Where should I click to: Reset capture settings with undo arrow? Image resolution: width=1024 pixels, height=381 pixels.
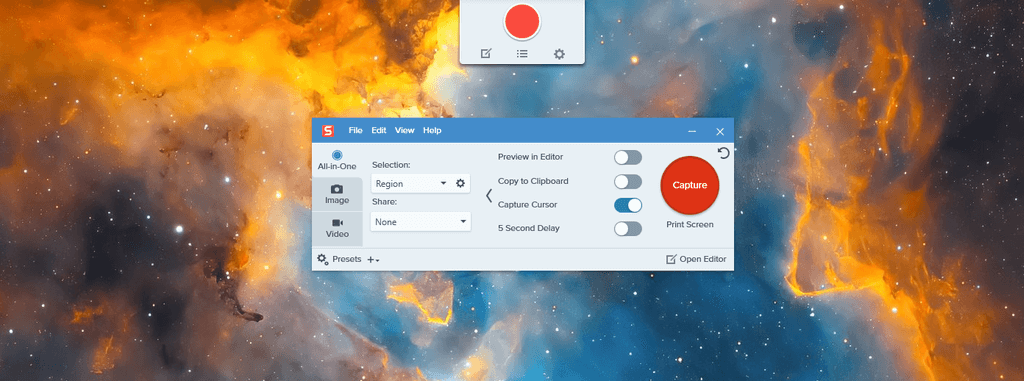(x=723, y=152)
